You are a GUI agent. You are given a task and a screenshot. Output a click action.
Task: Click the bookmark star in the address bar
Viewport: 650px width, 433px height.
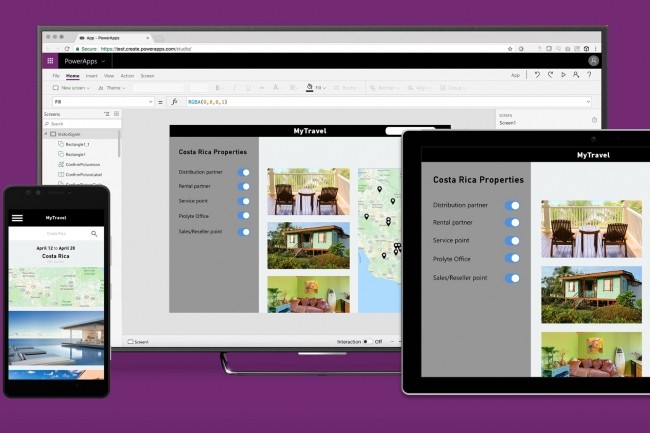(510, 49)
